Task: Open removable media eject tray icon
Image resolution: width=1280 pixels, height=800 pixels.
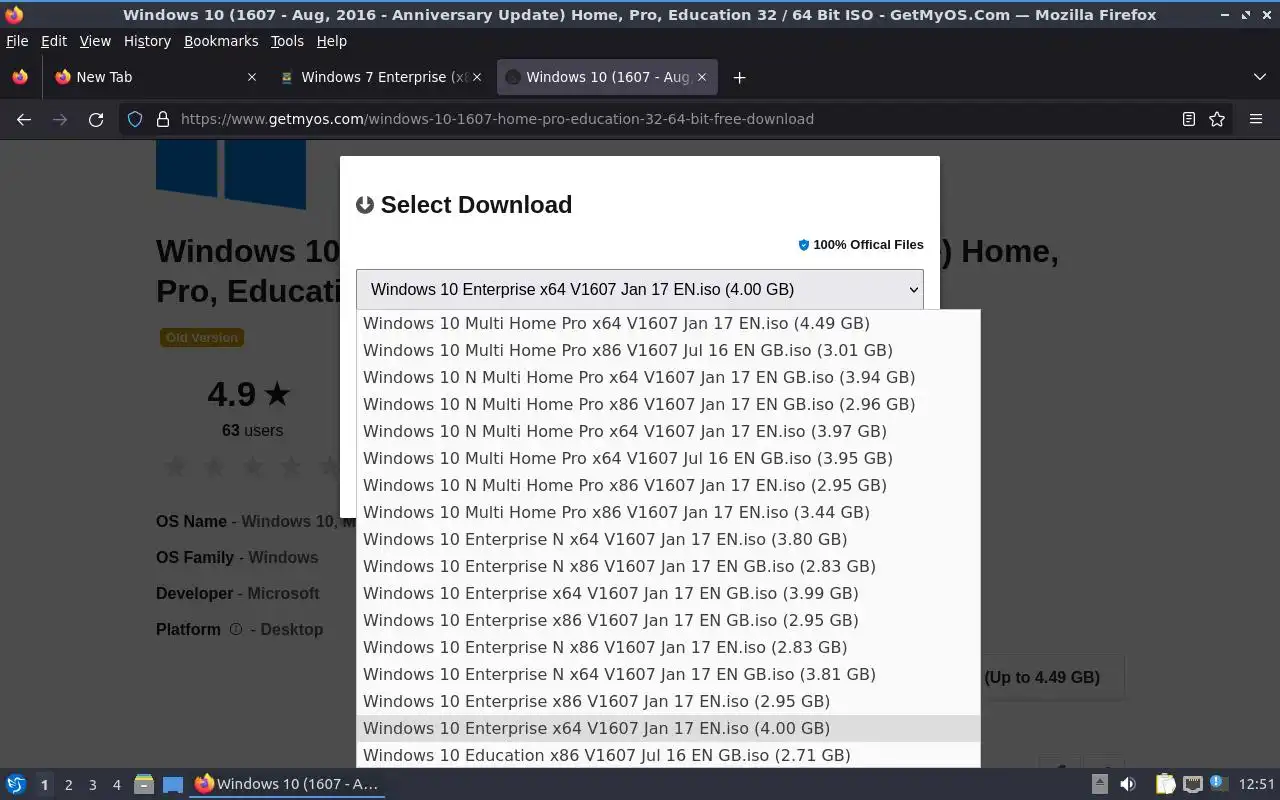Action: [1099, 784]
